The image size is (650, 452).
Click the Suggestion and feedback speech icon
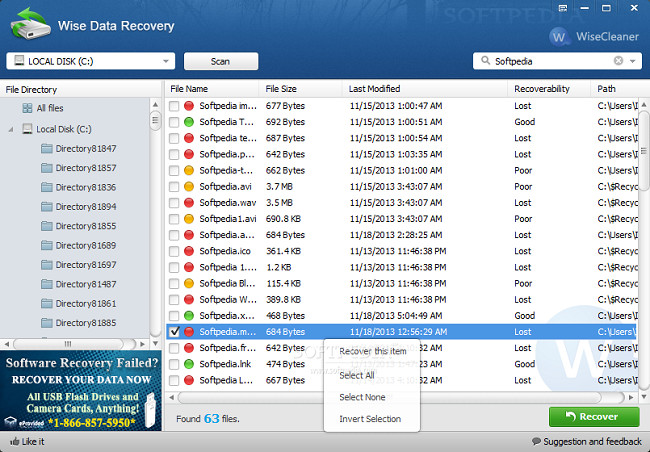point(537,441)
